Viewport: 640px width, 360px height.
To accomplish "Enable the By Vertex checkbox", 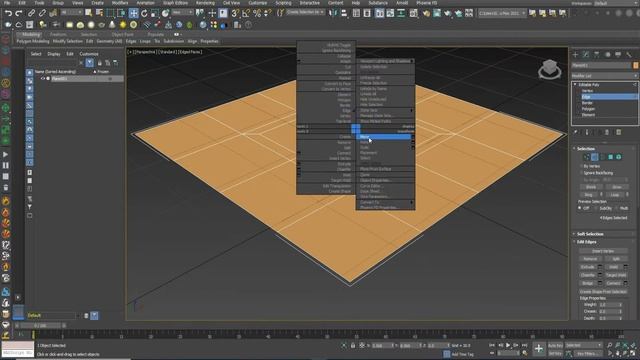I will point(581,166).
